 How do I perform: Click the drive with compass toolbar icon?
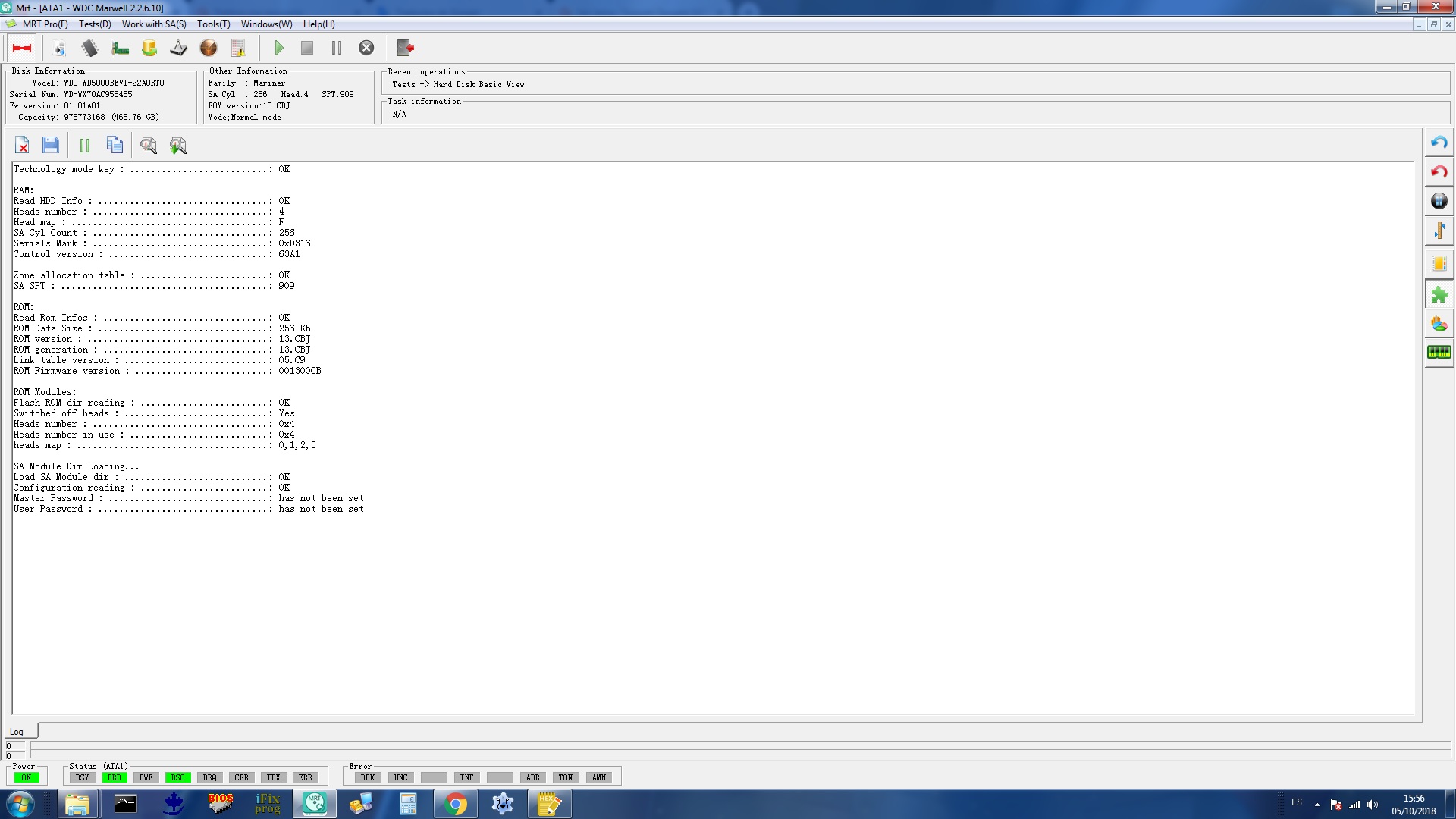(x=179, y=48)
